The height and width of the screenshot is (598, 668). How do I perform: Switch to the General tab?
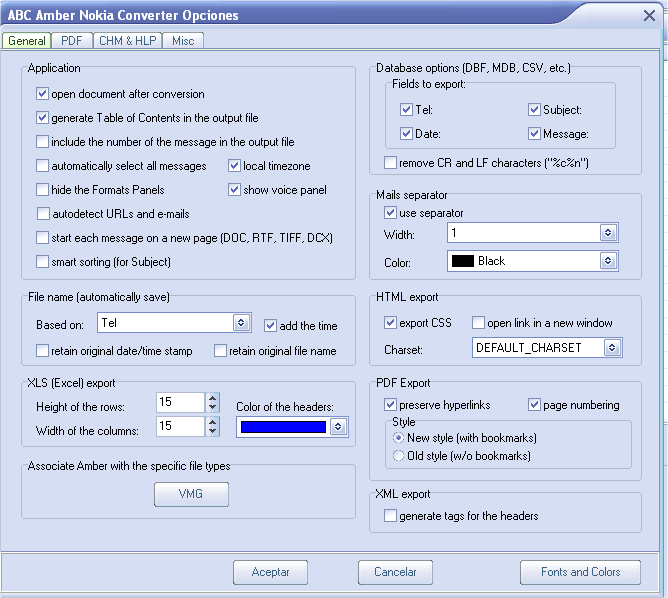coord(26,41)
